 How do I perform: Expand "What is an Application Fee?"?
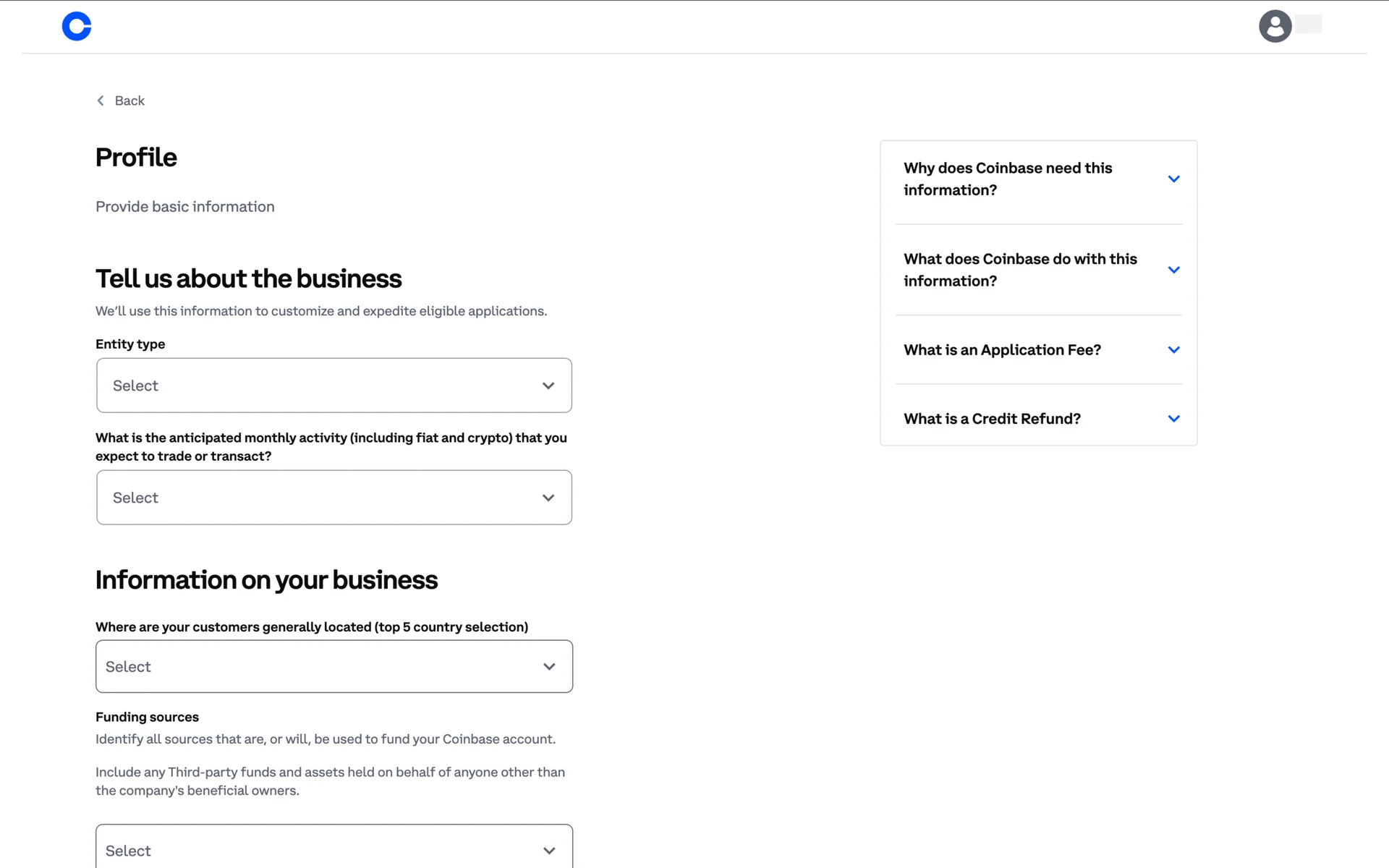1002,350
